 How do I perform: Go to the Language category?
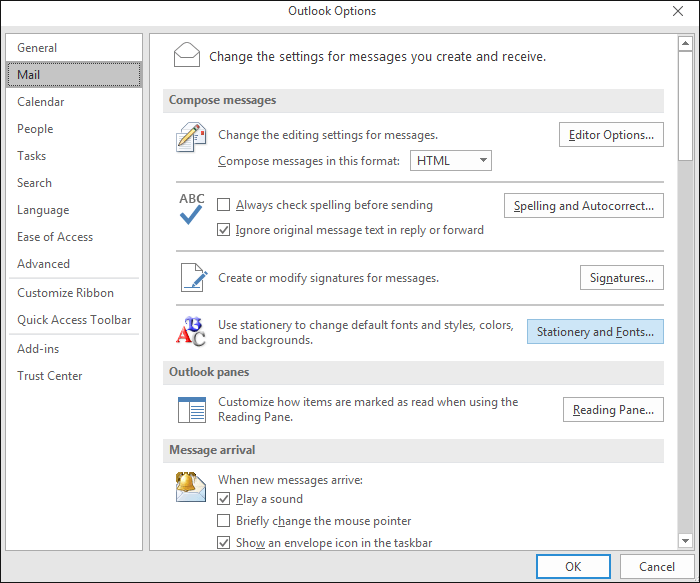(74, 210)
